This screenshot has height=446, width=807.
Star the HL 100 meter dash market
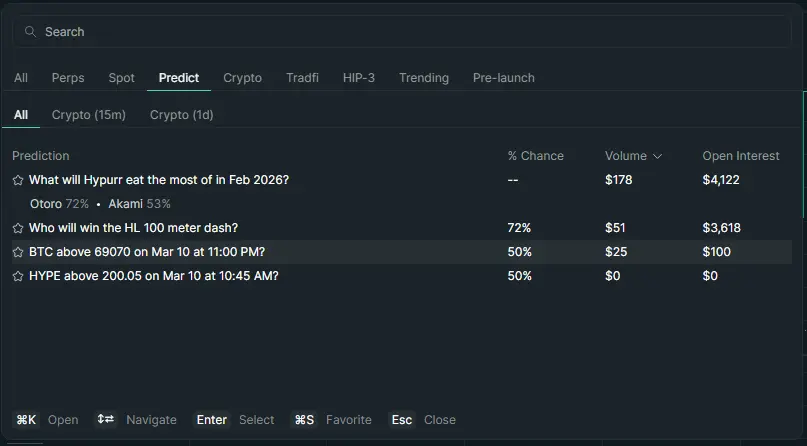18,228
